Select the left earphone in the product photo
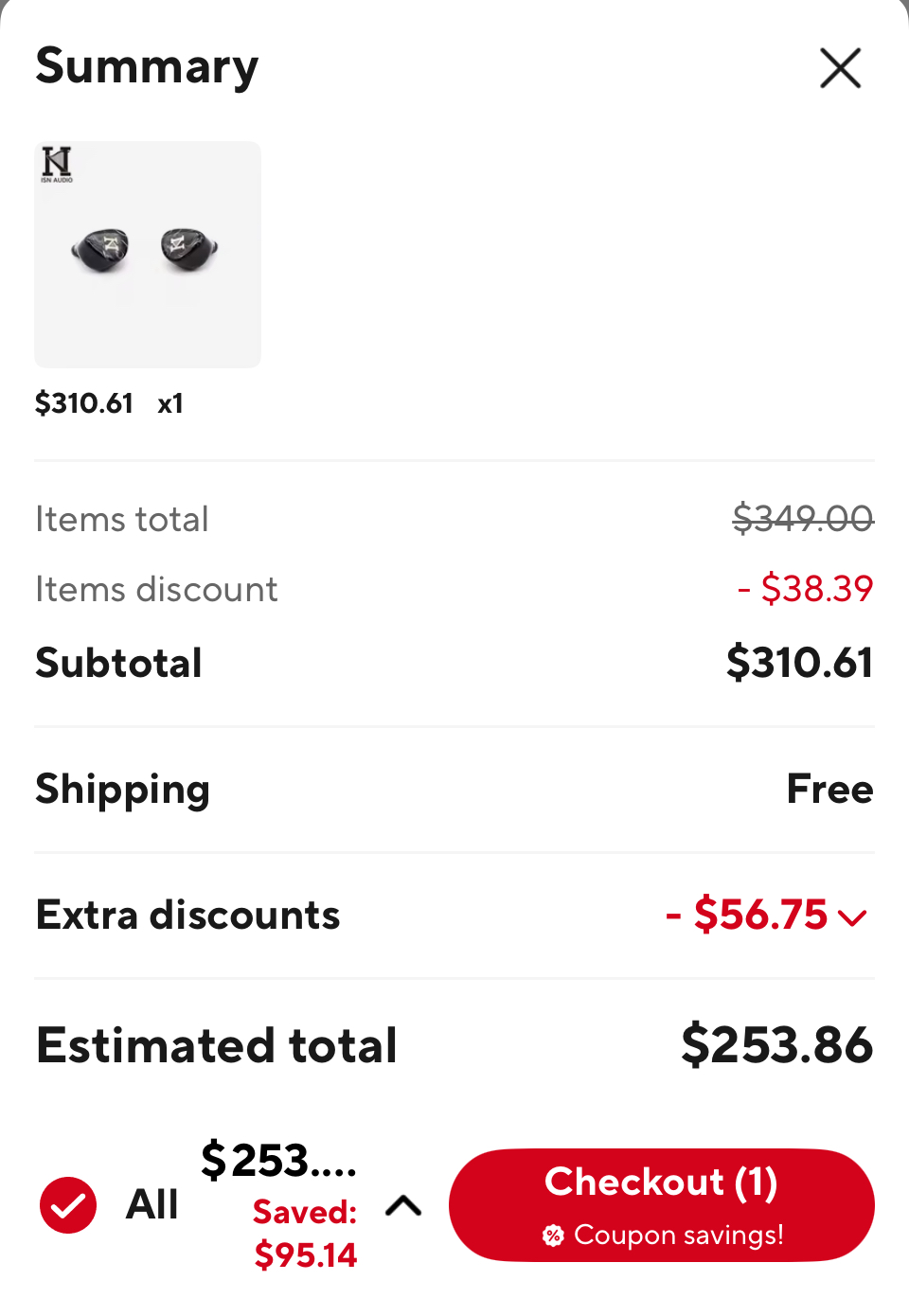The image size is (909, 1316). tap(98, 248)
